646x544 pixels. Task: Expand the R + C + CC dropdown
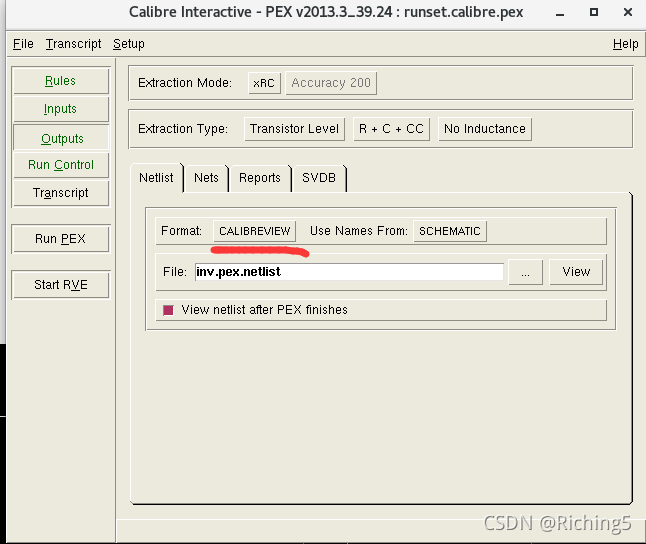pos(391,129)
